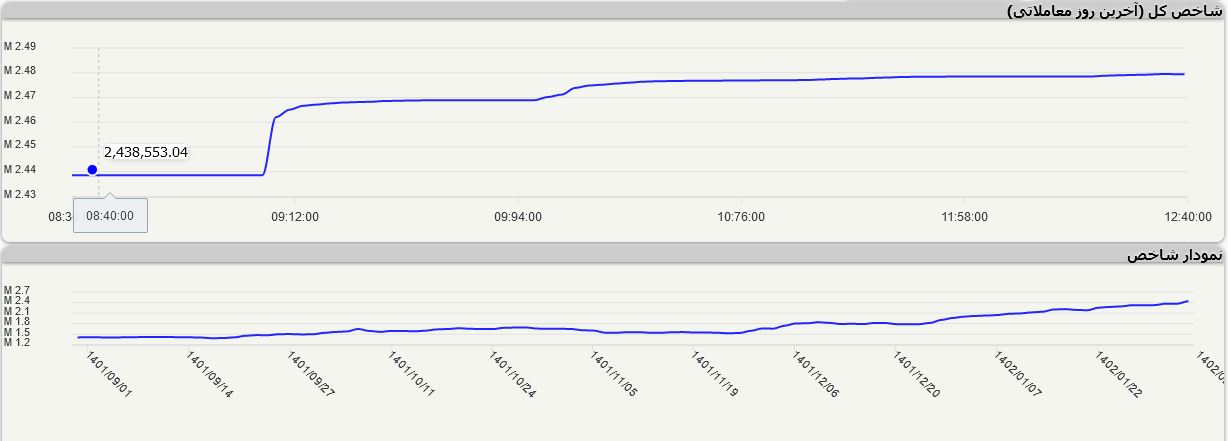The width and height of the screenshot is (1228, 441).
Task: Click the M 2.46 y-axis label
Action: coord(20,120)
